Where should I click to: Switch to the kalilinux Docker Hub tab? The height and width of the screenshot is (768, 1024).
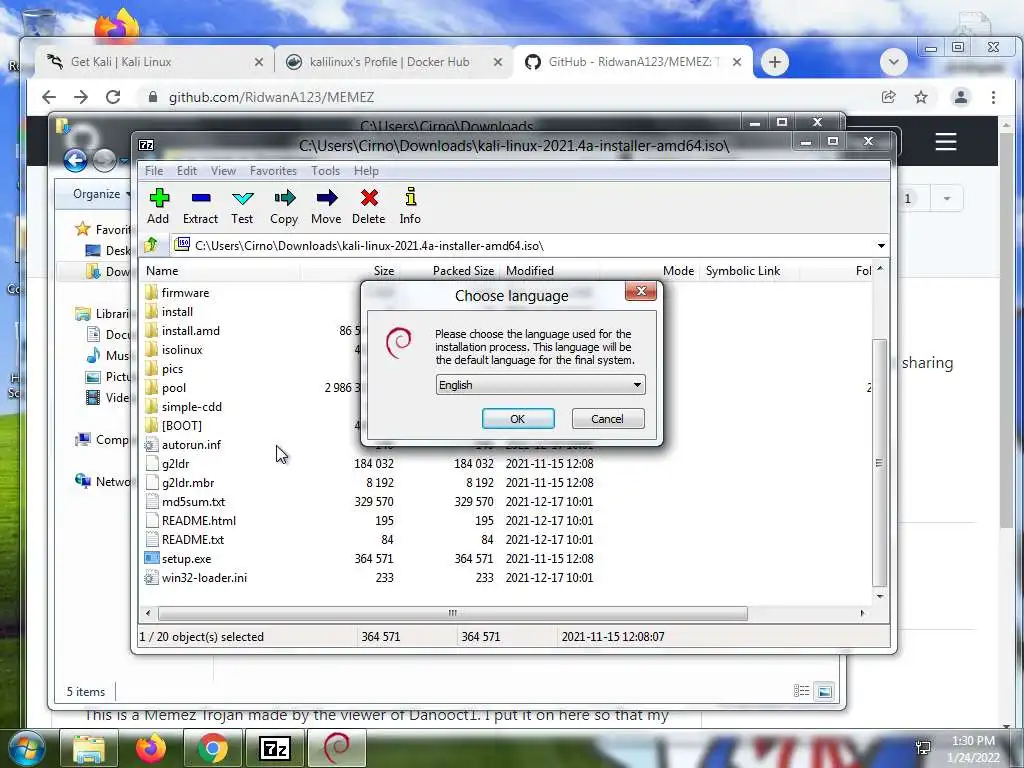[x=394, y=62]
